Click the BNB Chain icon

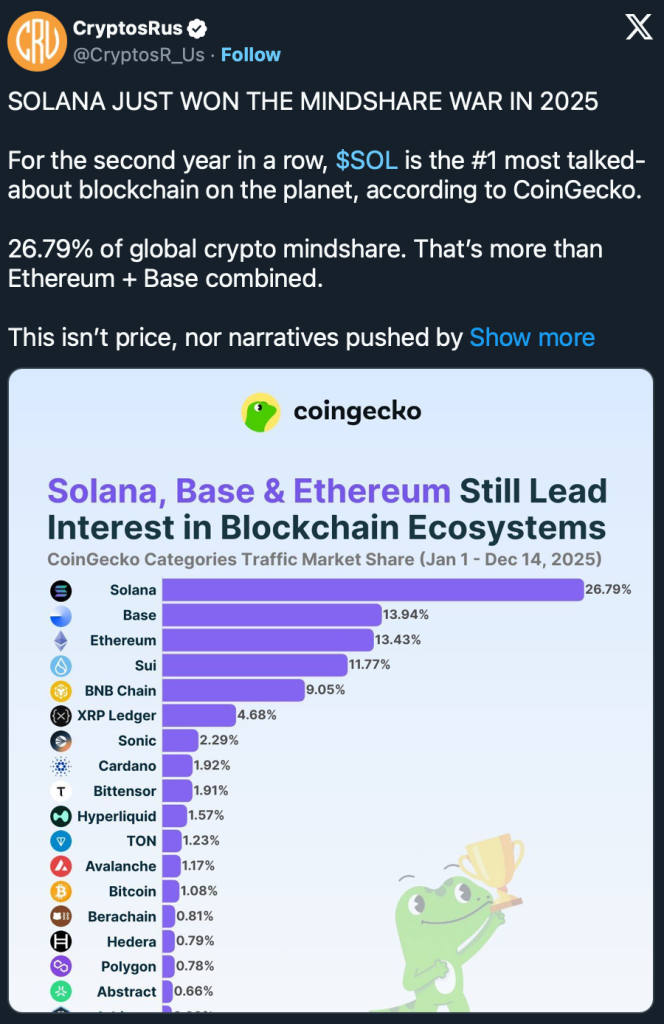(61, 690)
